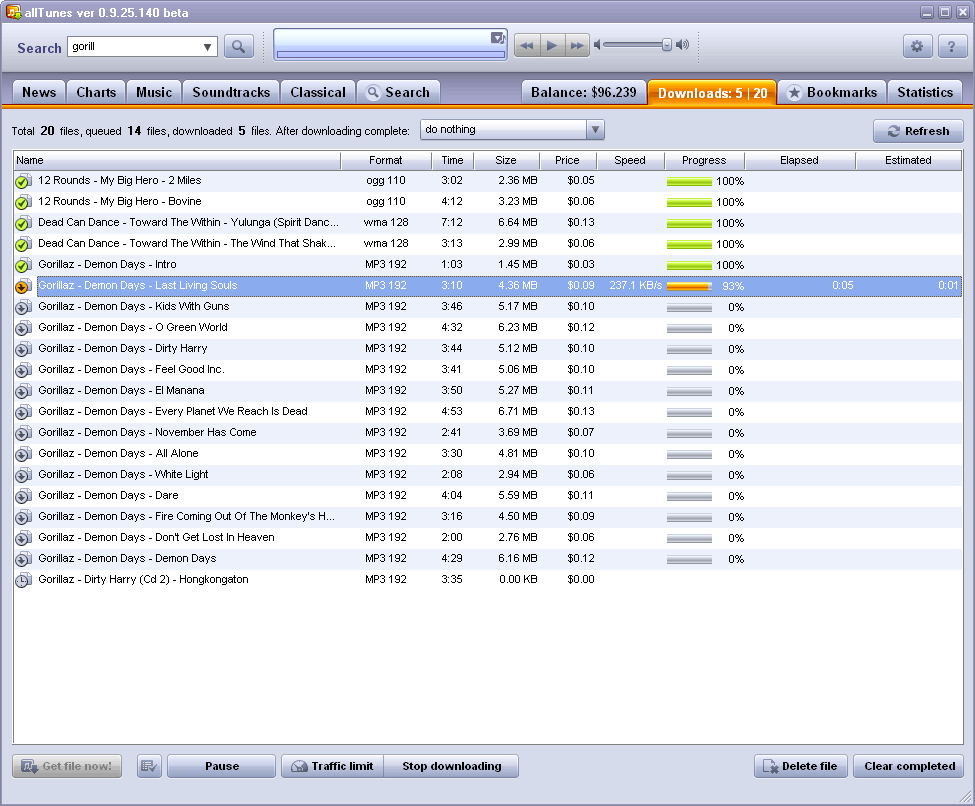
Task: Click completed checkmark icon for 2 Miles
Action: [x=23, y=182]
